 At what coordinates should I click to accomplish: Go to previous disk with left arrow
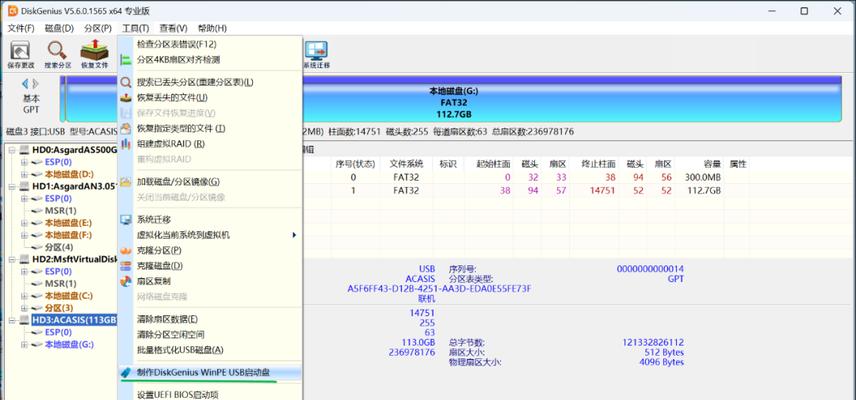pyautogui.click(x=25, y=84)
